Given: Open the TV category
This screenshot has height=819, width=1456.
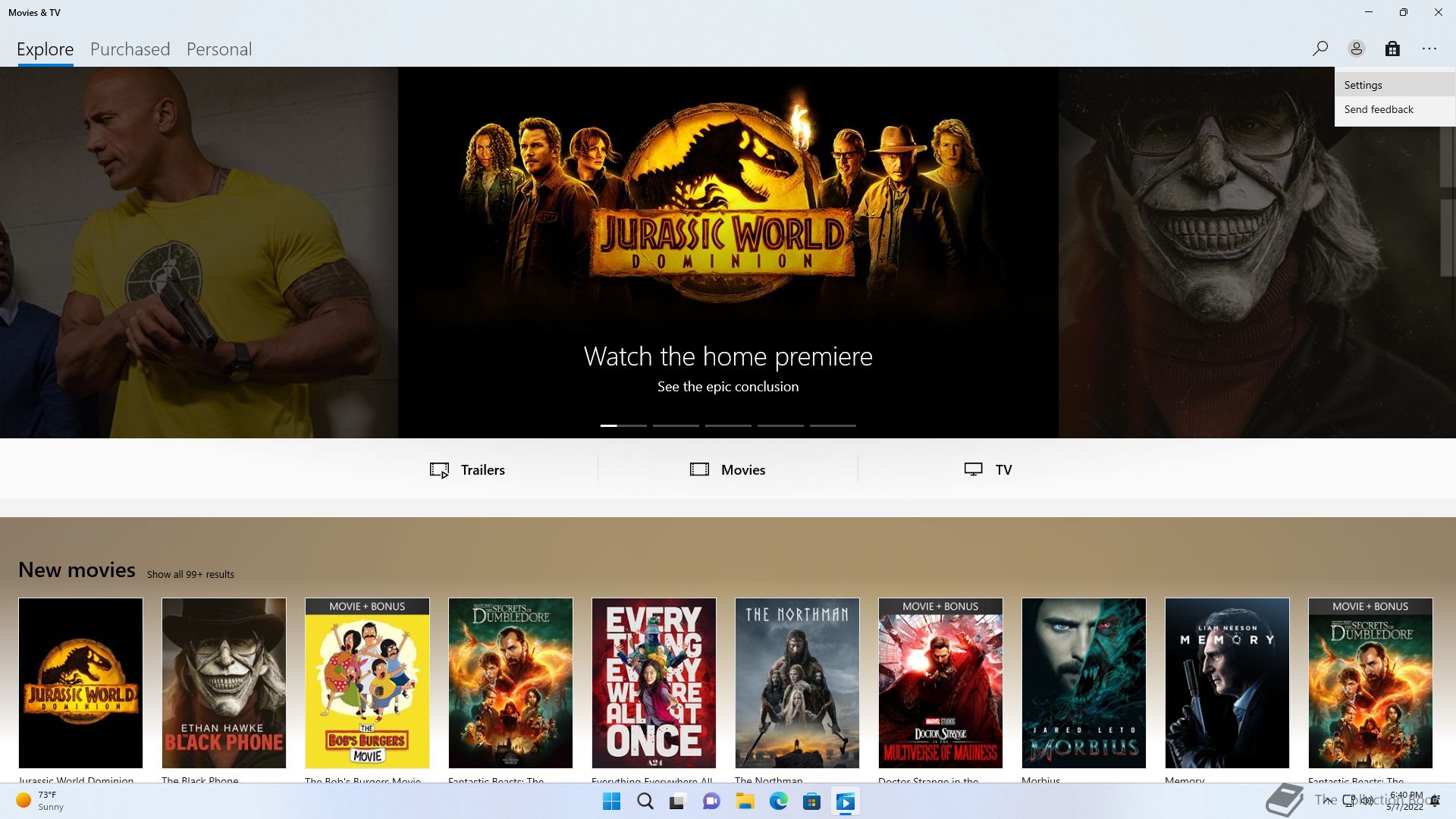Looking at the screenshot, I should 988,469.
